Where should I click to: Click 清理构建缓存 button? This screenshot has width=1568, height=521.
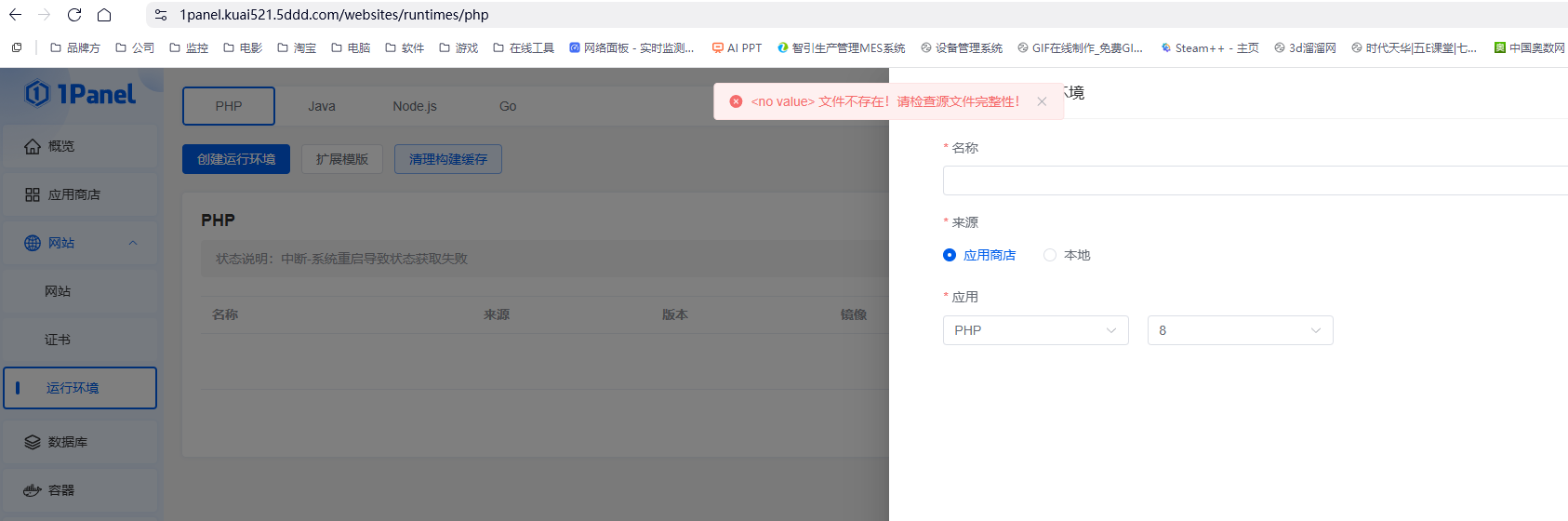tap(448, 159)
